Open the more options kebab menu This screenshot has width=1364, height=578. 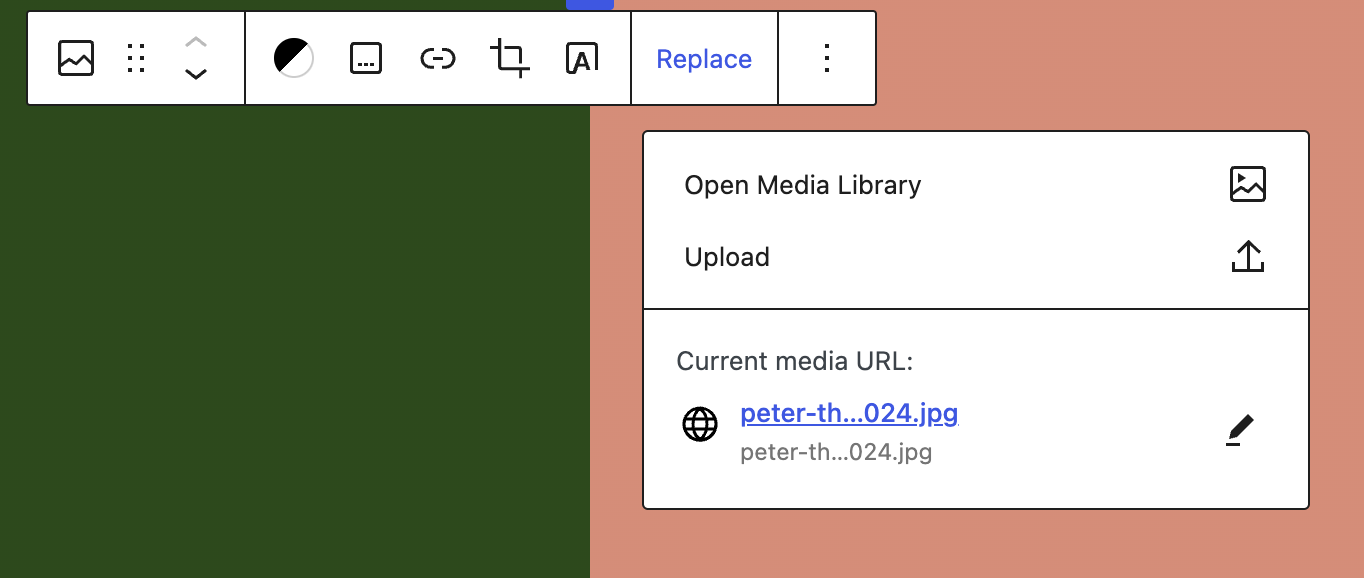point(827,58)
